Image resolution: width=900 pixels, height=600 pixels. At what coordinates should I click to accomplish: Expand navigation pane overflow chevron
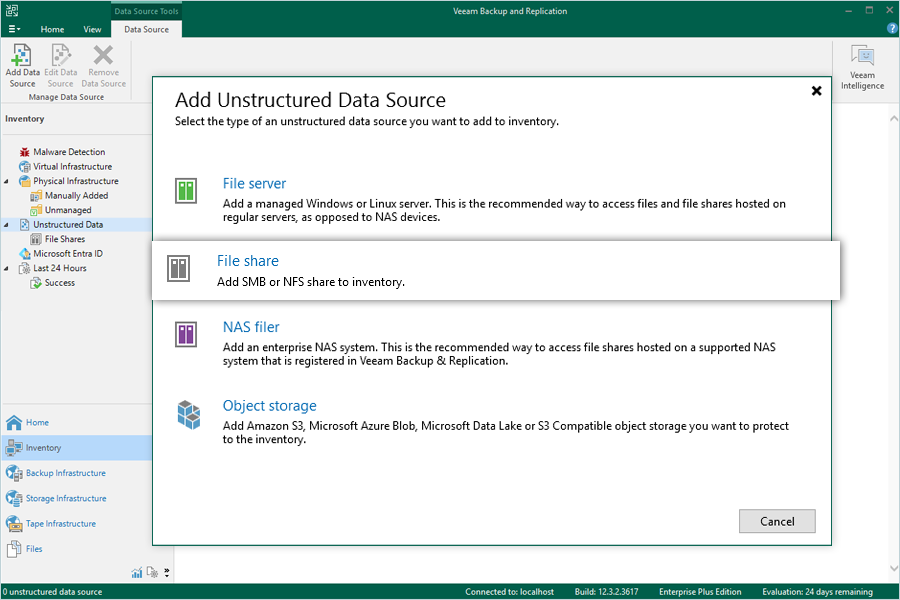[x=166, y=572]
